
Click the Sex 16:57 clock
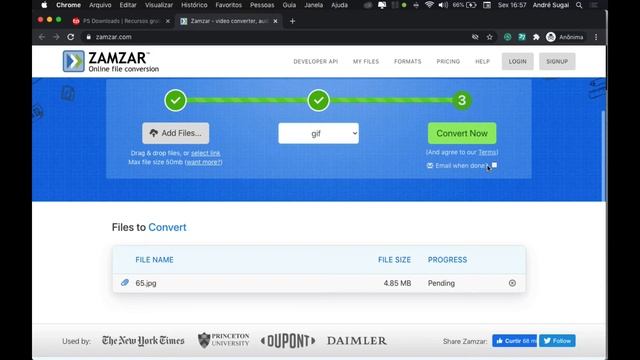click(512, 5)
